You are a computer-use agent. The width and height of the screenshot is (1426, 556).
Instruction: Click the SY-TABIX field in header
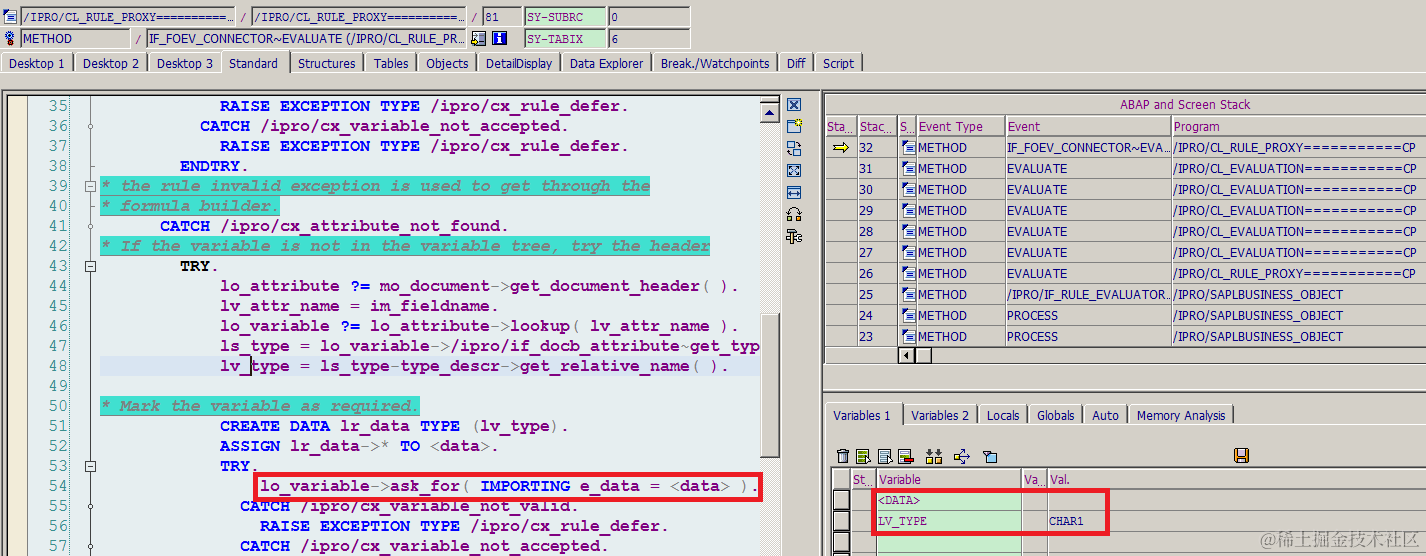pos(565,38)
